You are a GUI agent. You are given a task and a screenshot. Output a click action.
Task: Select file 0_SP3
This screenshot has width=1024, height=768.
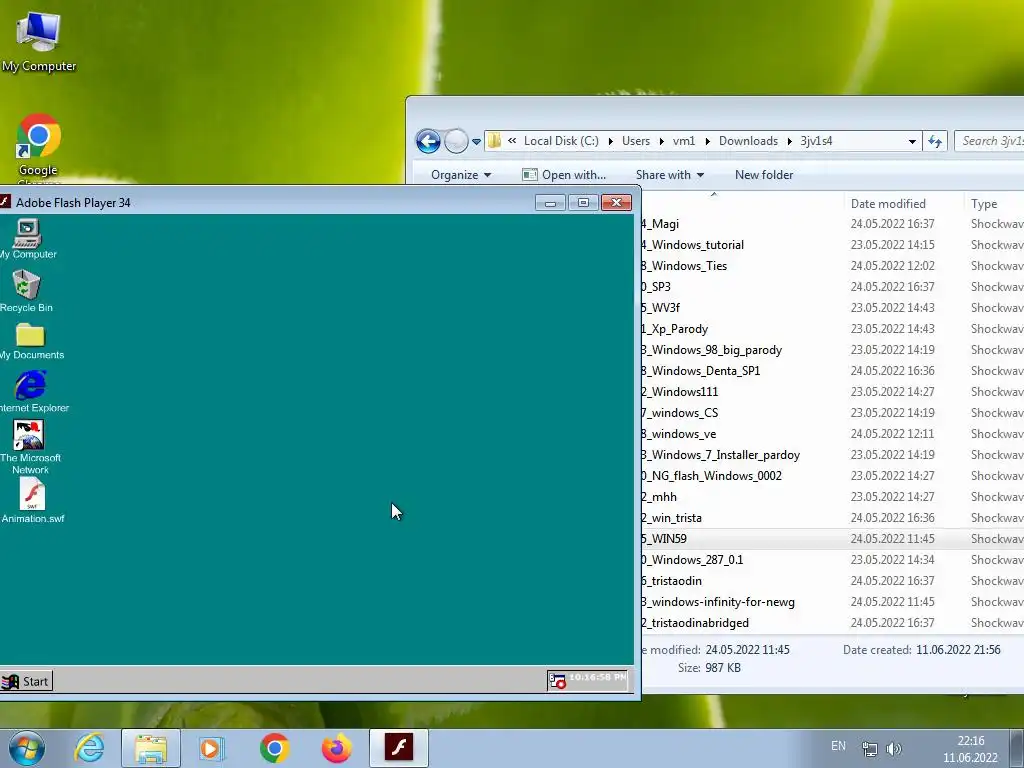[x=656, y=287]
